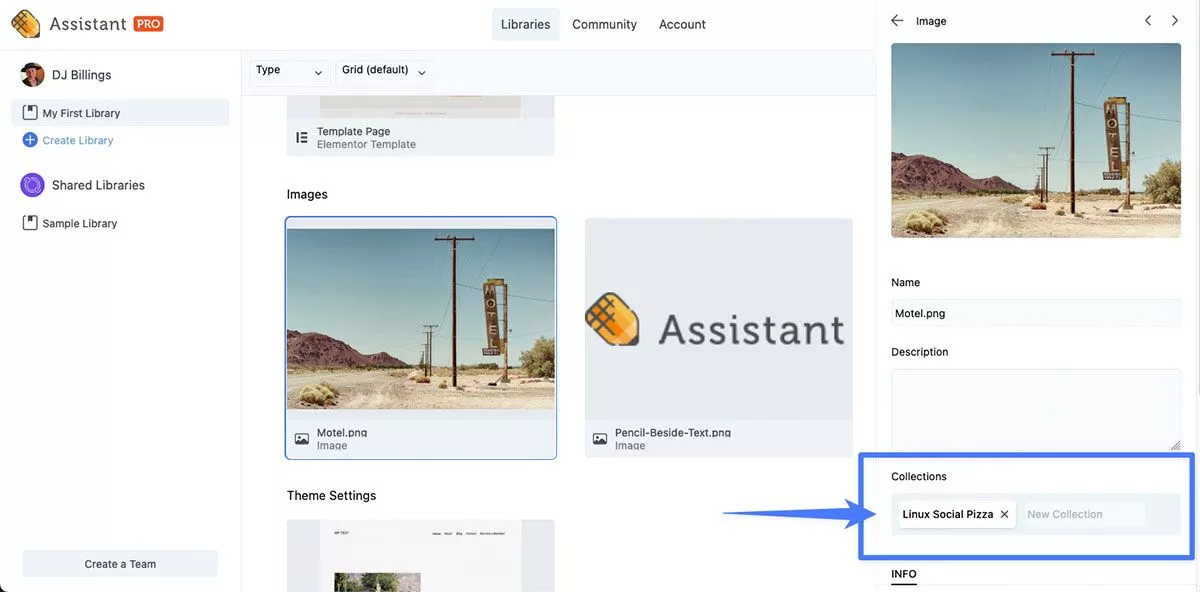Select the INFO tab in image panel
The image size is (1200, 592).
904,574
